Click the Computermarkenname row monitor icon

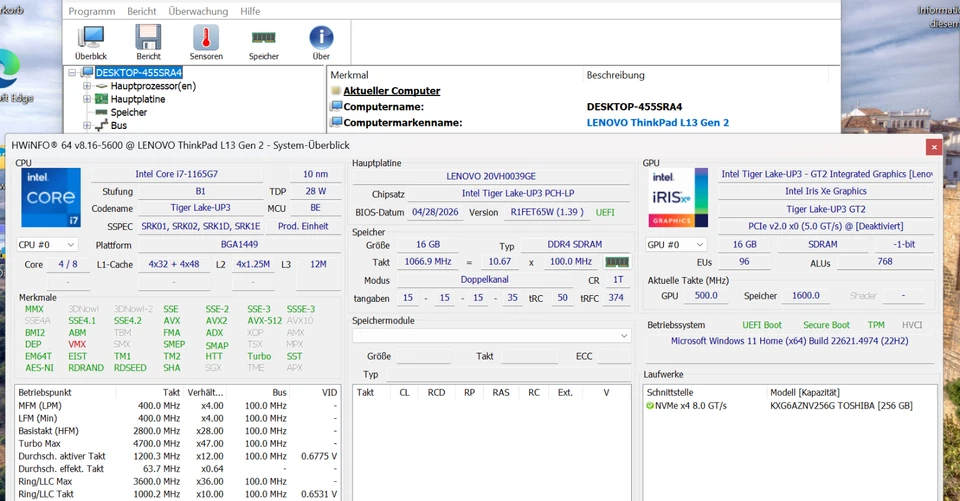(336, 122)
